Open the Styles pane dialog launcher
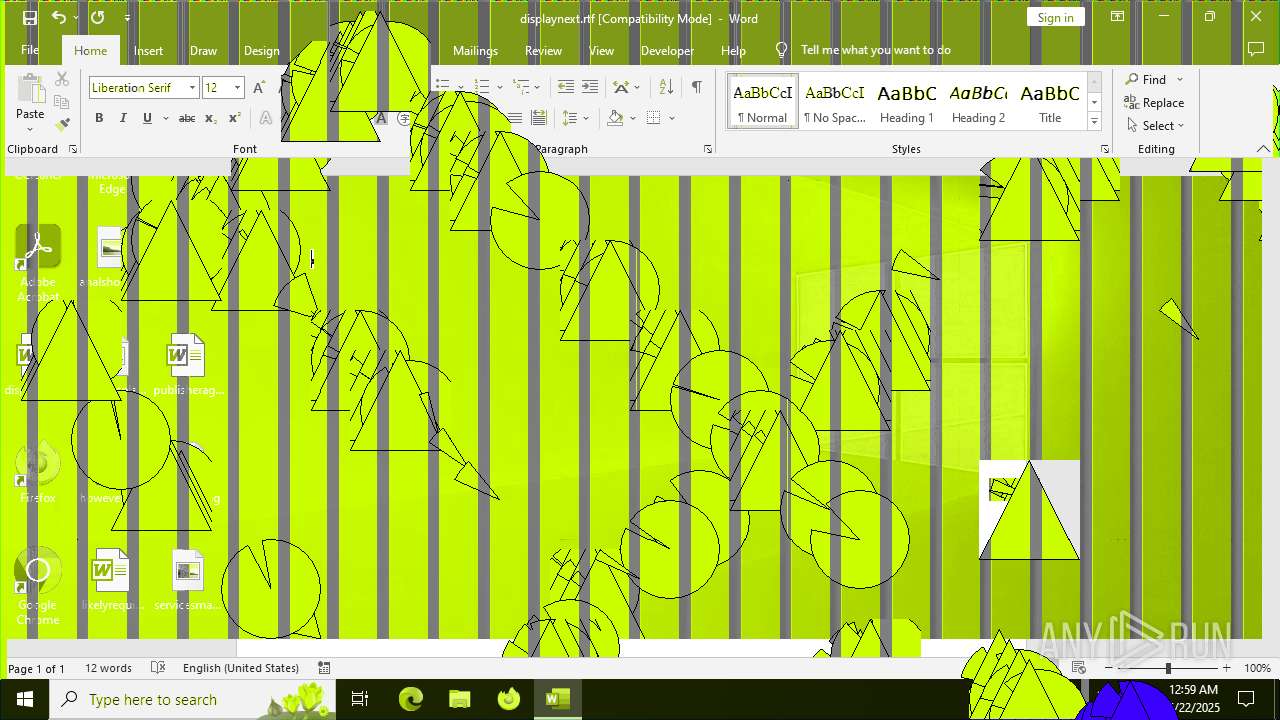 point(1104,149)
